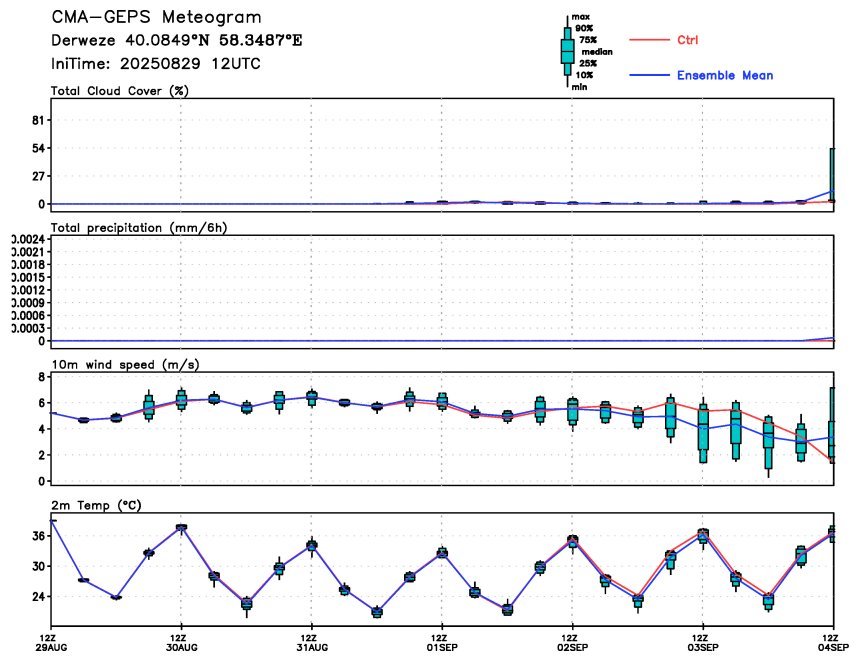Click the 12Z 03SEP time label
Image resolution: width=860 pixels, height=663 pixels.
tap(703, 643)
